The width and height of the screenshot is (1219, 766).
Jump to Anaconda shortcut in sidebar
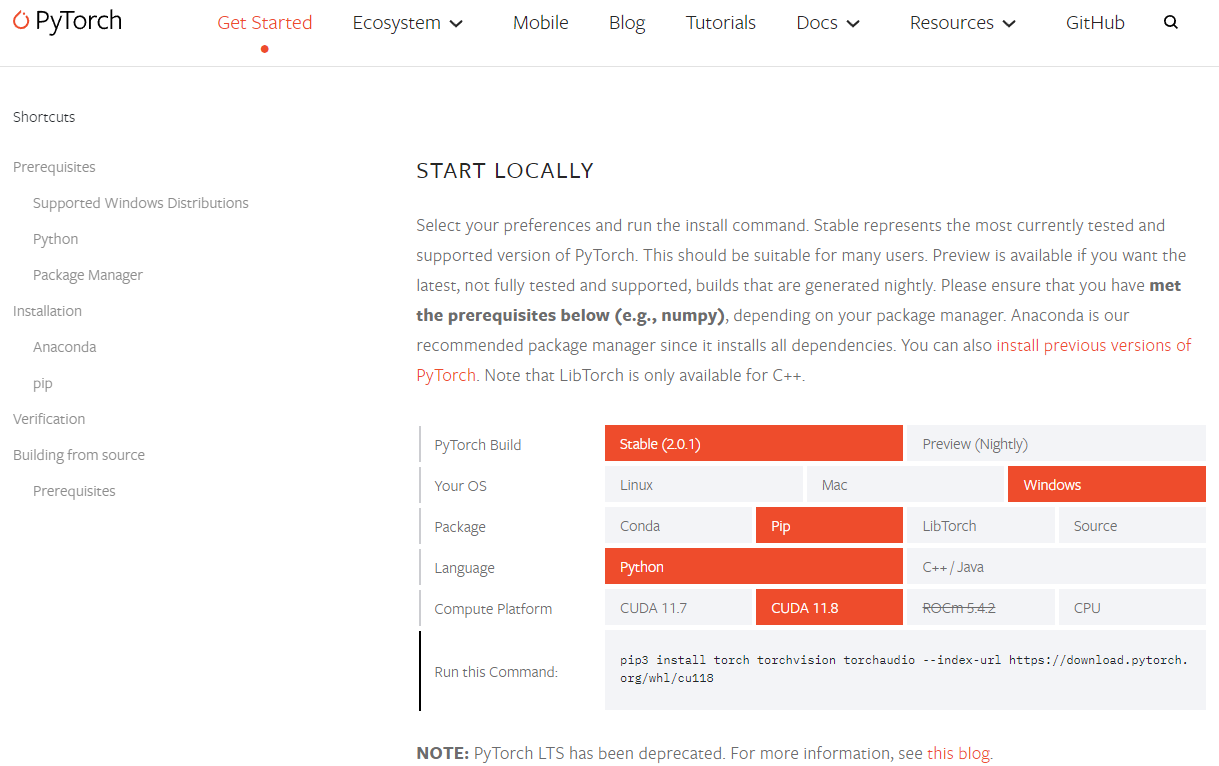(64, 347)
